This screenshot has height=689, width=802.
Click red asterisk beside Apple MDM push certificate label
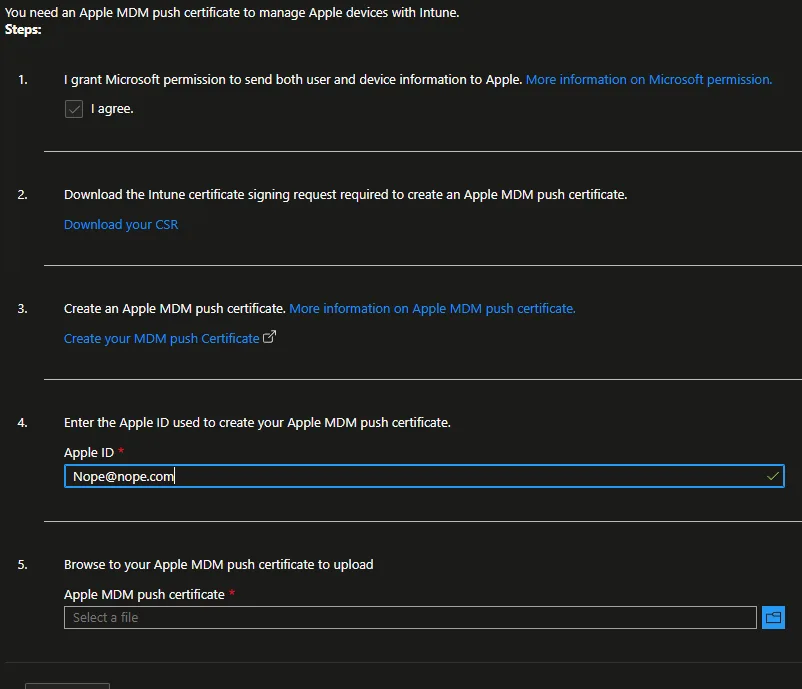(x=232, y=594)
